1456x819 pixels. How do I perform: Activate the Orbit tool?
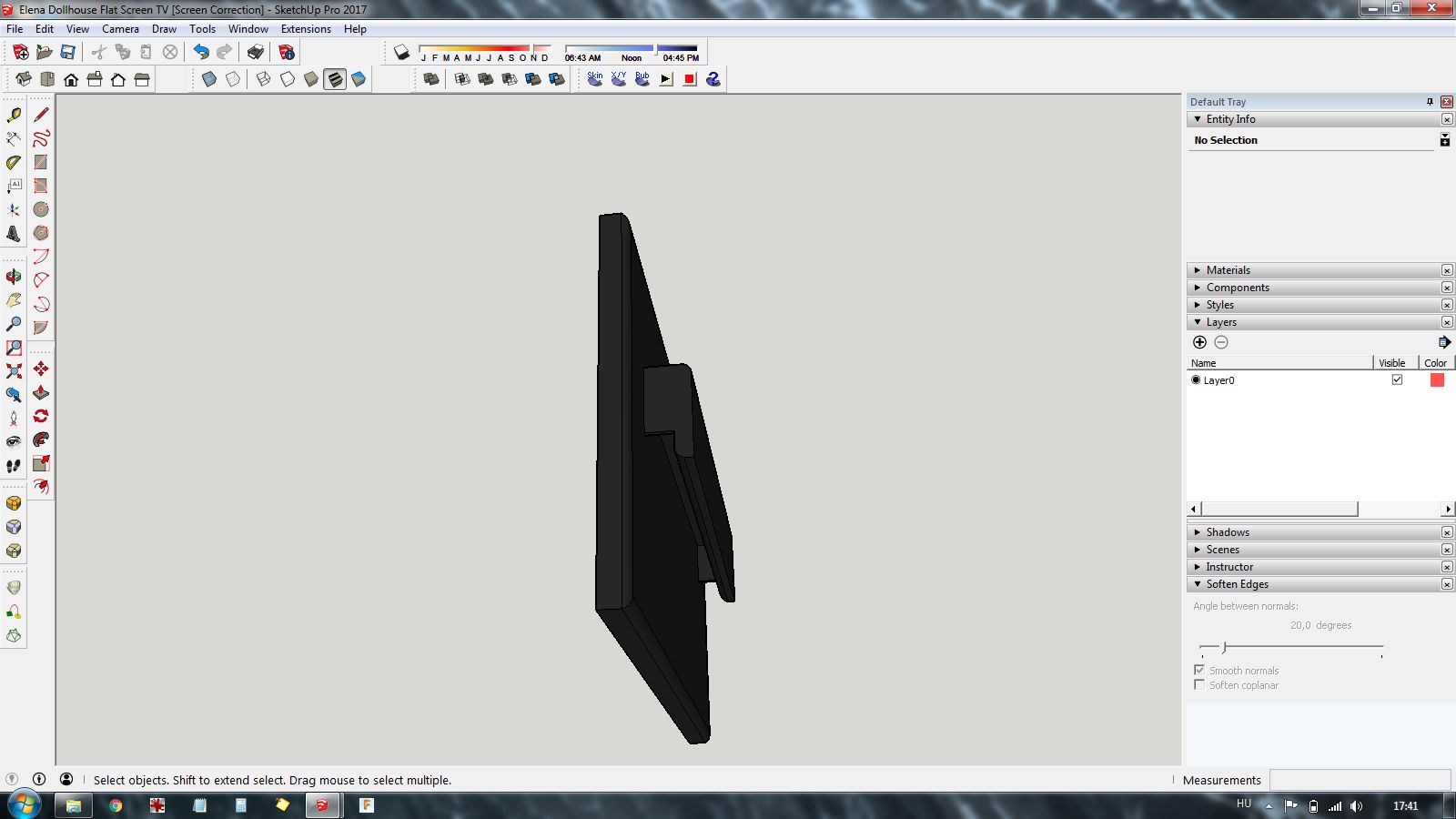(14, 277)
